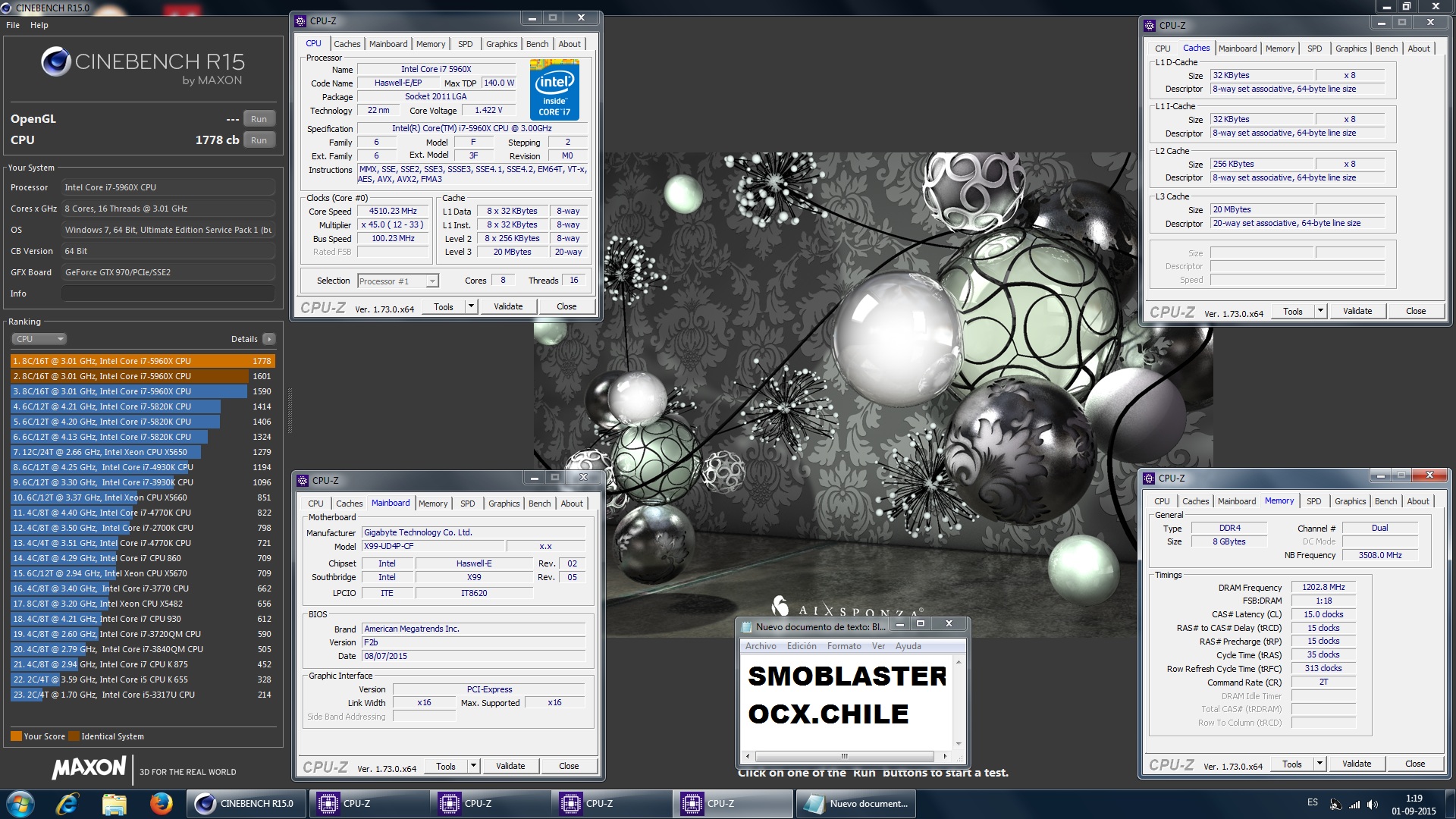Click the Details arrow icon in Ranking
The image size is (1456, 819).
[x=269, y=339]
